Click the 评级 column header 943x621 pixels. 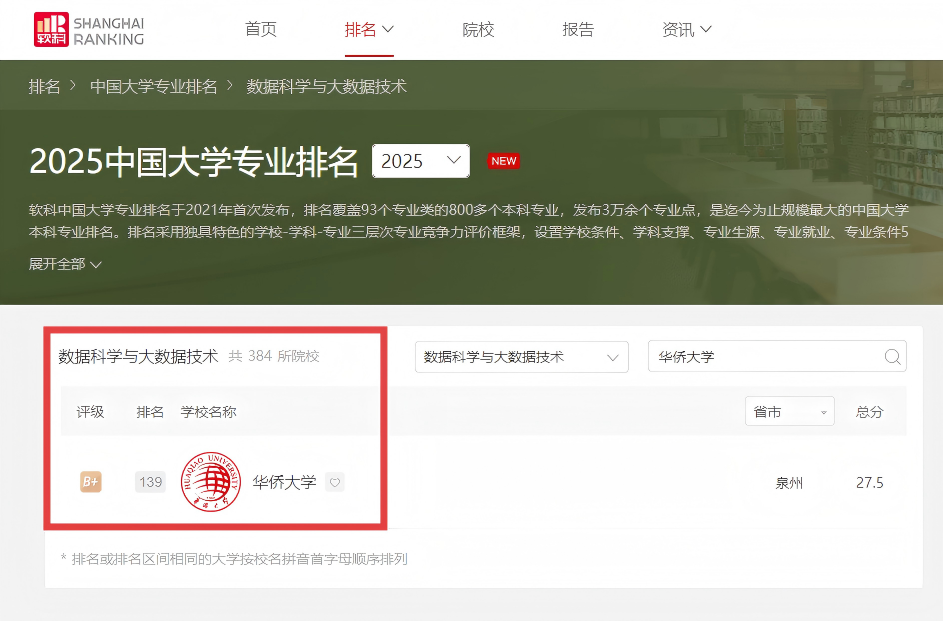click(90, 412)
